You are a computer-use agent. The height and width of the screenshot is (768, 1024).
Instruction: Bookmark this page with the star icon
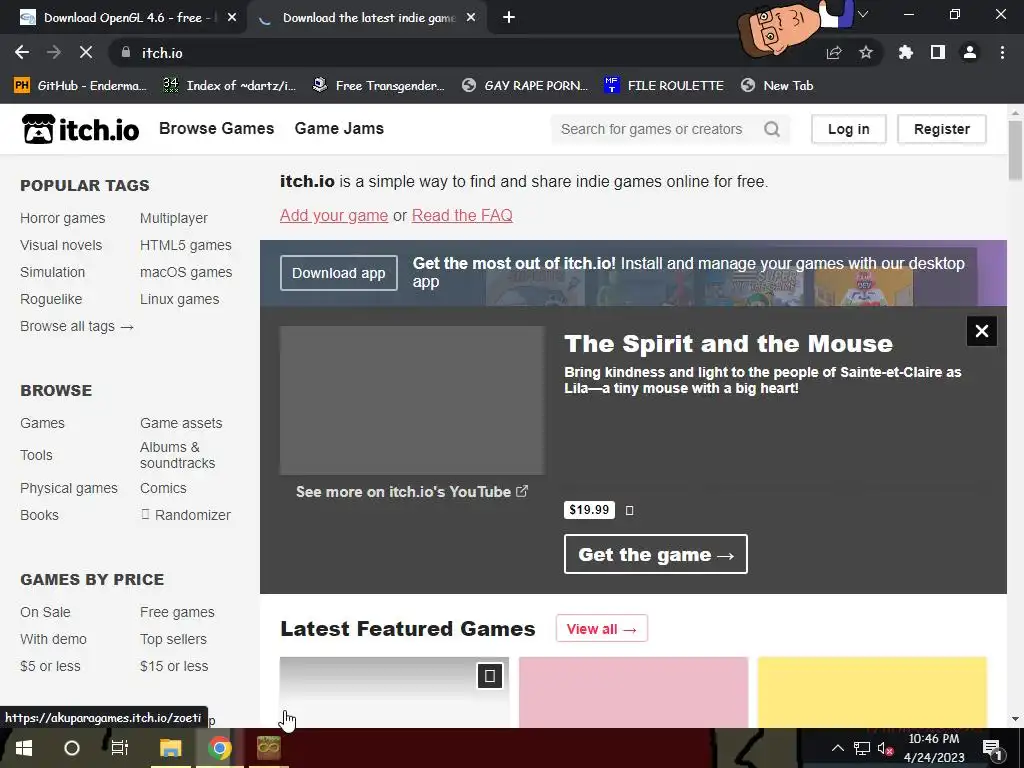point(866,52)
